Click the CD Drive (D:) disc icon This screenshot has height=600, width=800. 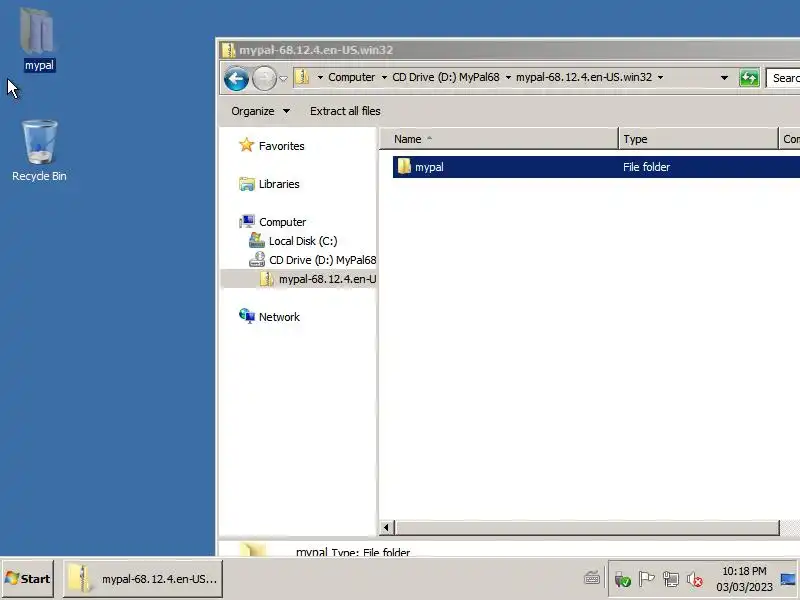coord(257,259)
